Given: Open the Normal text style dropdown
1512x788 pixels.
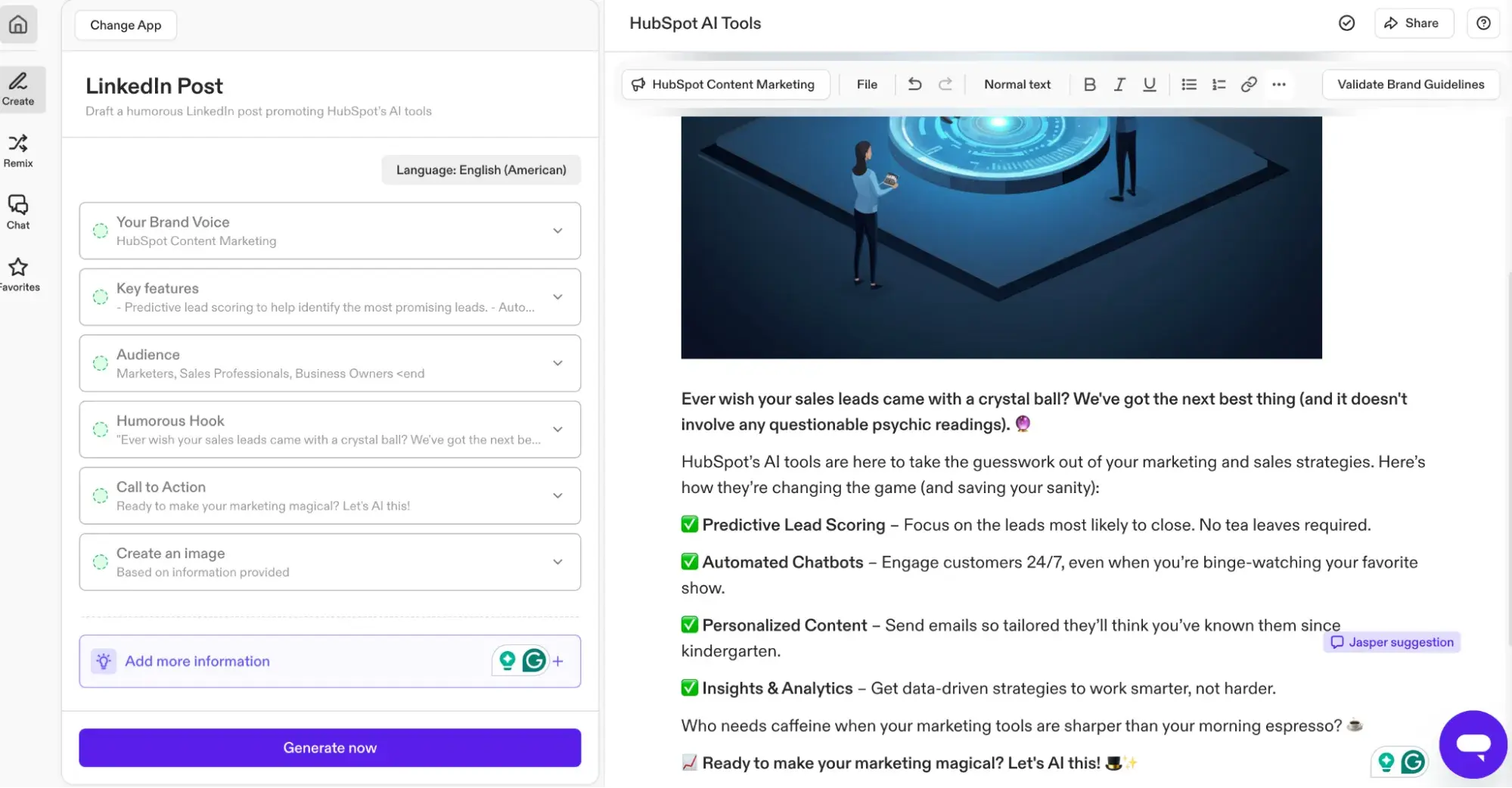Looking at the screenshot, I should coord(1017,85).
